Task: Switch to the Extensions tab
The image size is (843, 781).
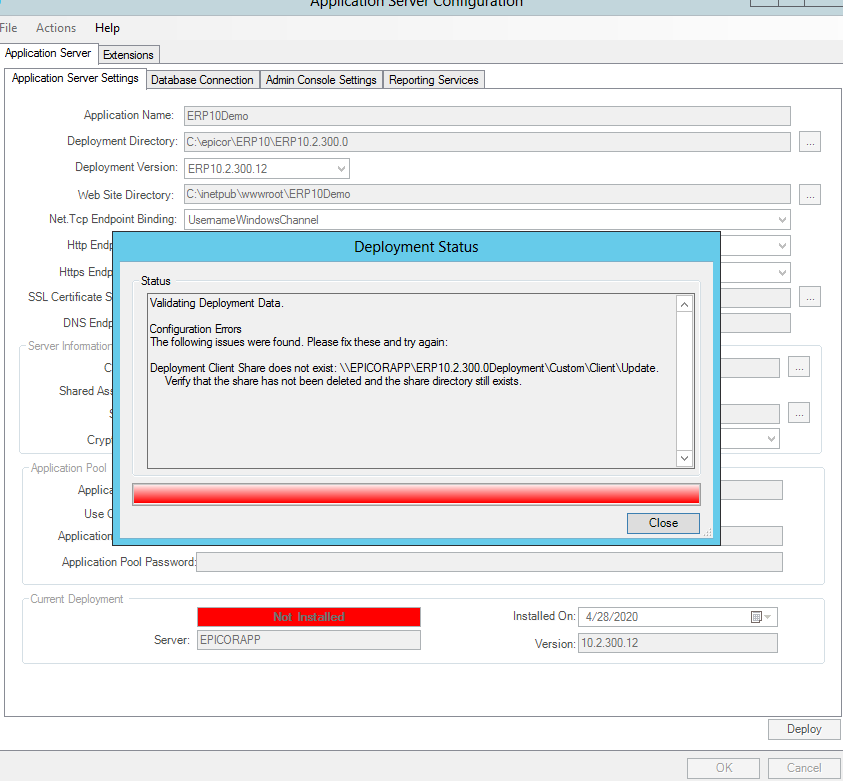Action: [x=128, y=54]
